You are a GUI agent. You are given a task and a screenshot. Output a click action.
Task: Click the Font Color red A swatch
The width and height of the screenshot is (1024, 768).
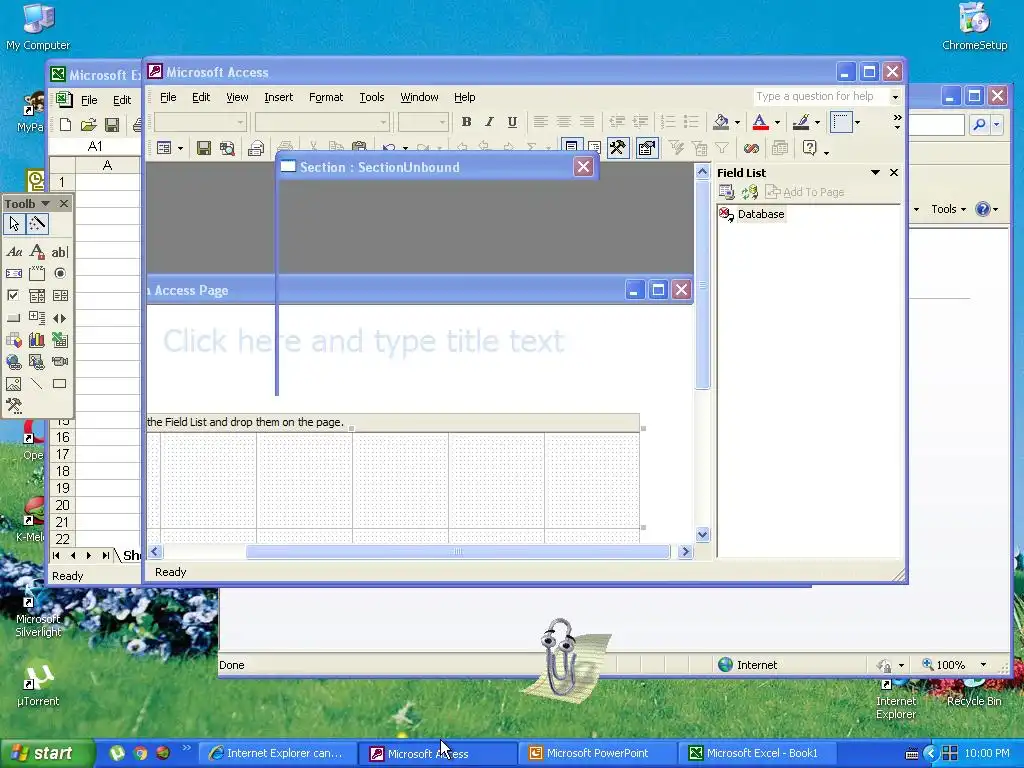point(760,121)
